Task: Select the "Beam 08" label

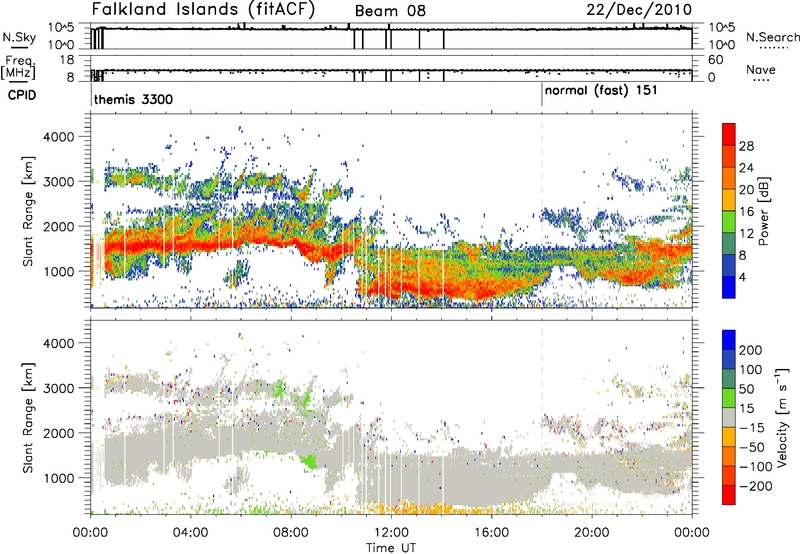Action: tap(390, 11)
